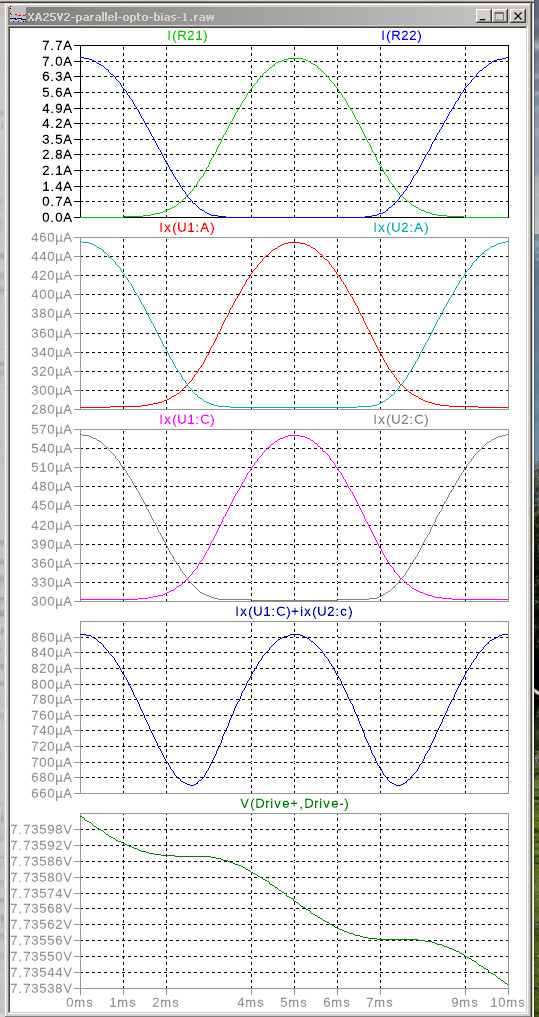Click the 380µA vertical axis value
The height and width of the screenshot is (1017, 539).
tap(52, 314)
